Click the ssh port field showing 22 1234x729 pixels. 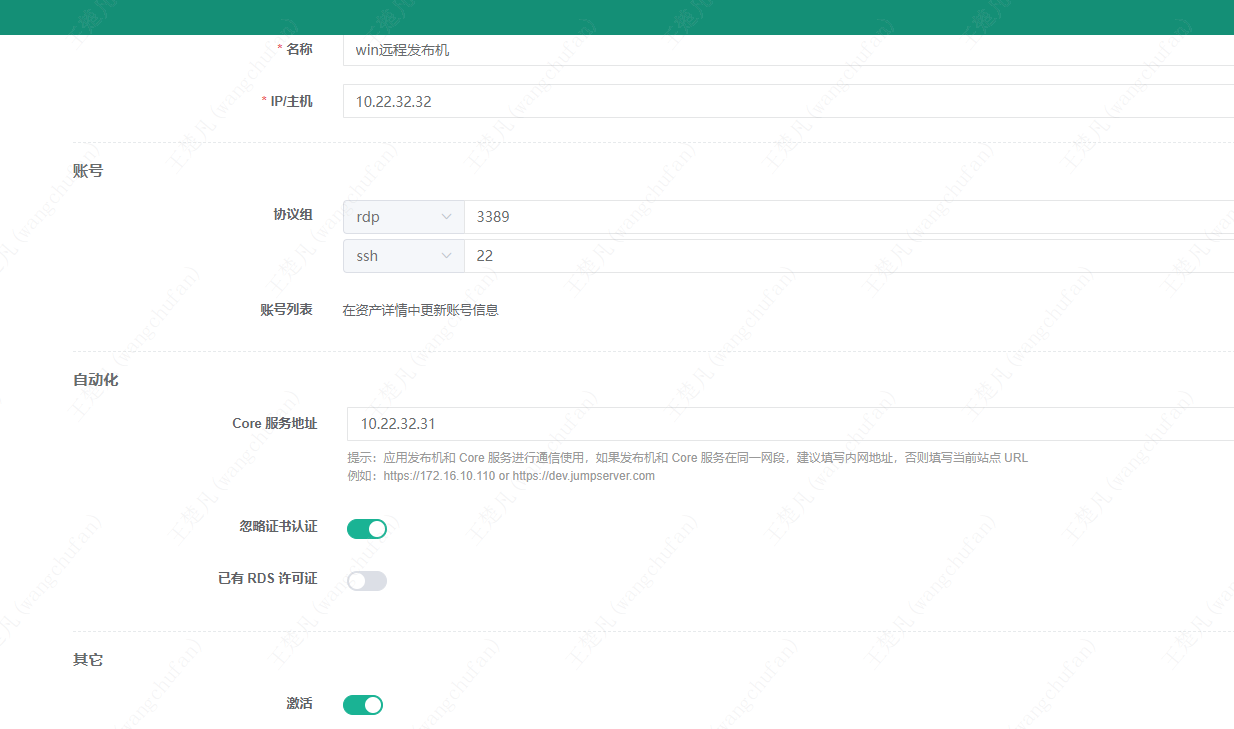(x=849, y=256)
